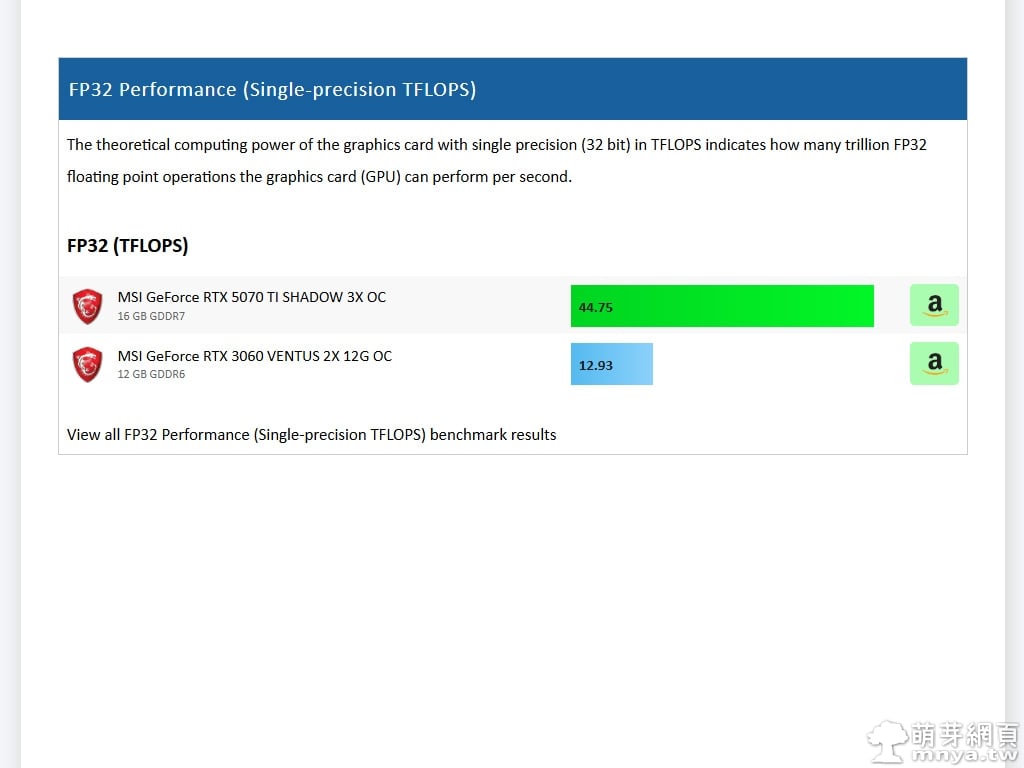Image resolution: width=1024 pixels, height=768 pixels.
Task: Click MSI logo beside RTX 5070 TI
Action: click(88, 306)
